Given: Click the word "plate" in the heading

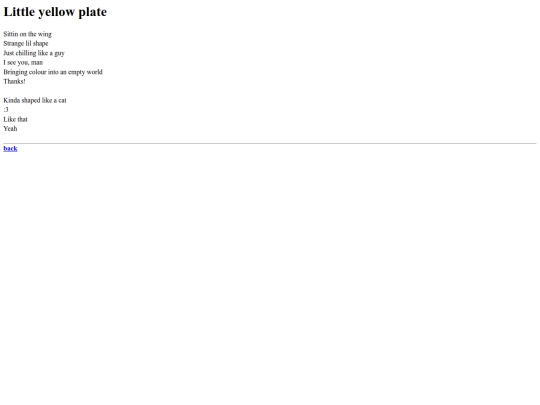Looking at the screenshot, I should 93,12.
